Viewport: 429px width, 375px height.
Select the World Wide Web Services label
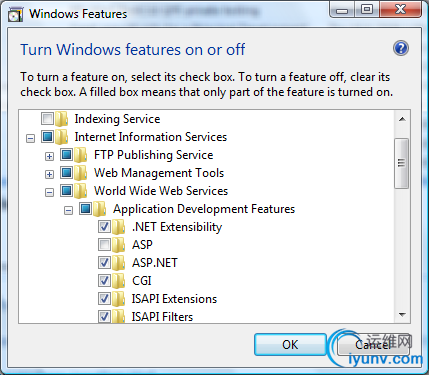coord(161,191)
